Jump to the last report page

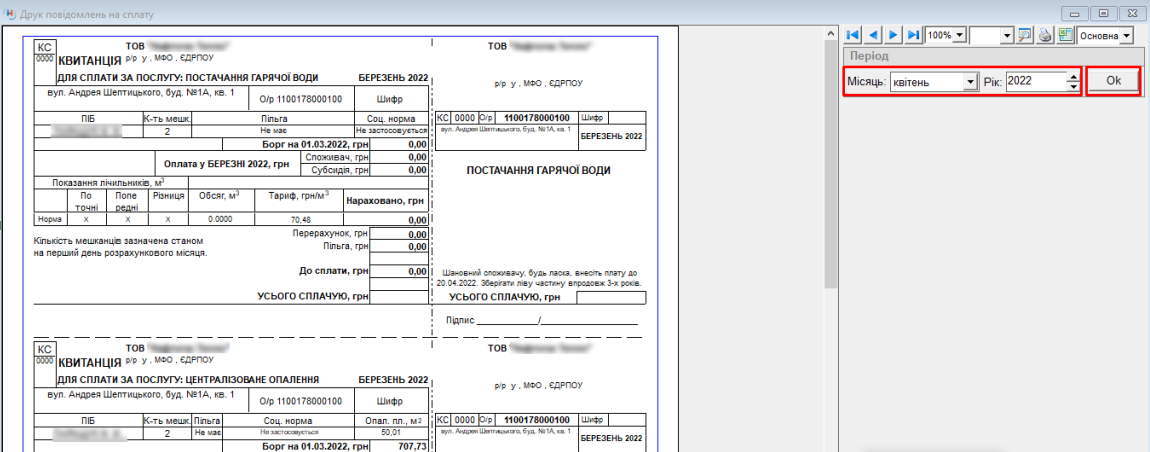(913, 35)
